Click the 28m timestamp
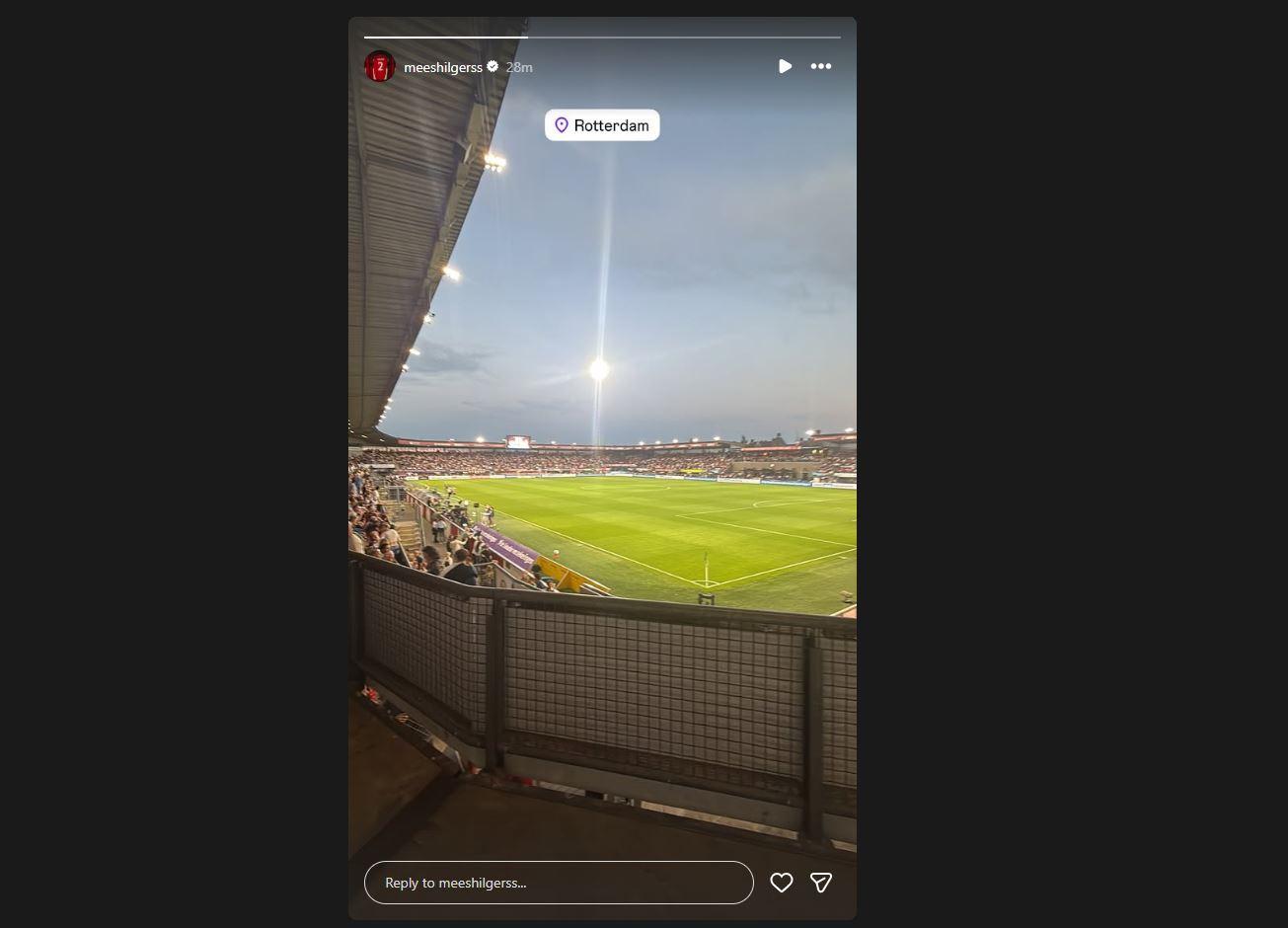 click(519, 67)
